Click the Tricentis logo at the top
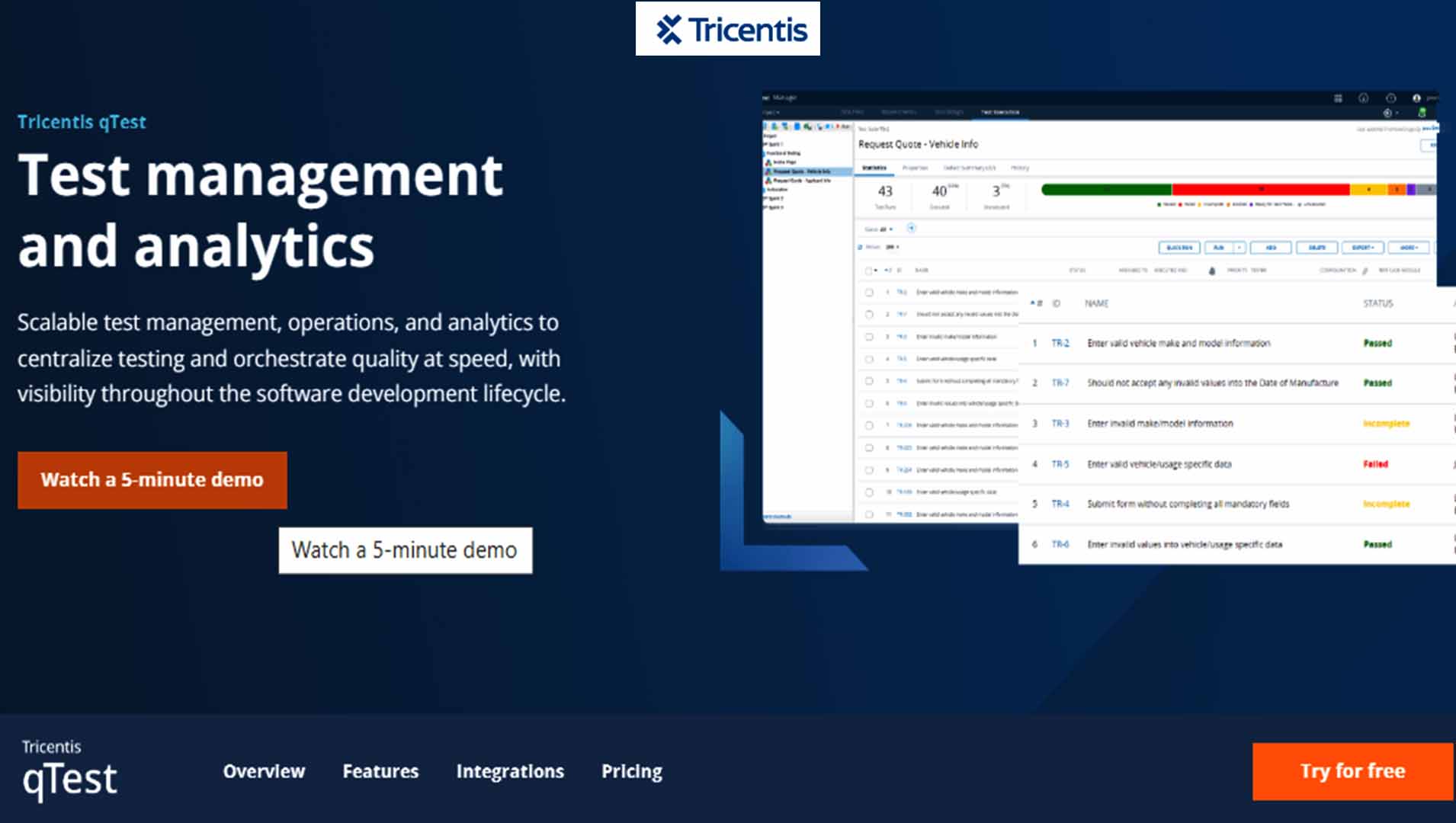This screenshot has width=1456, height=823. 727,29
